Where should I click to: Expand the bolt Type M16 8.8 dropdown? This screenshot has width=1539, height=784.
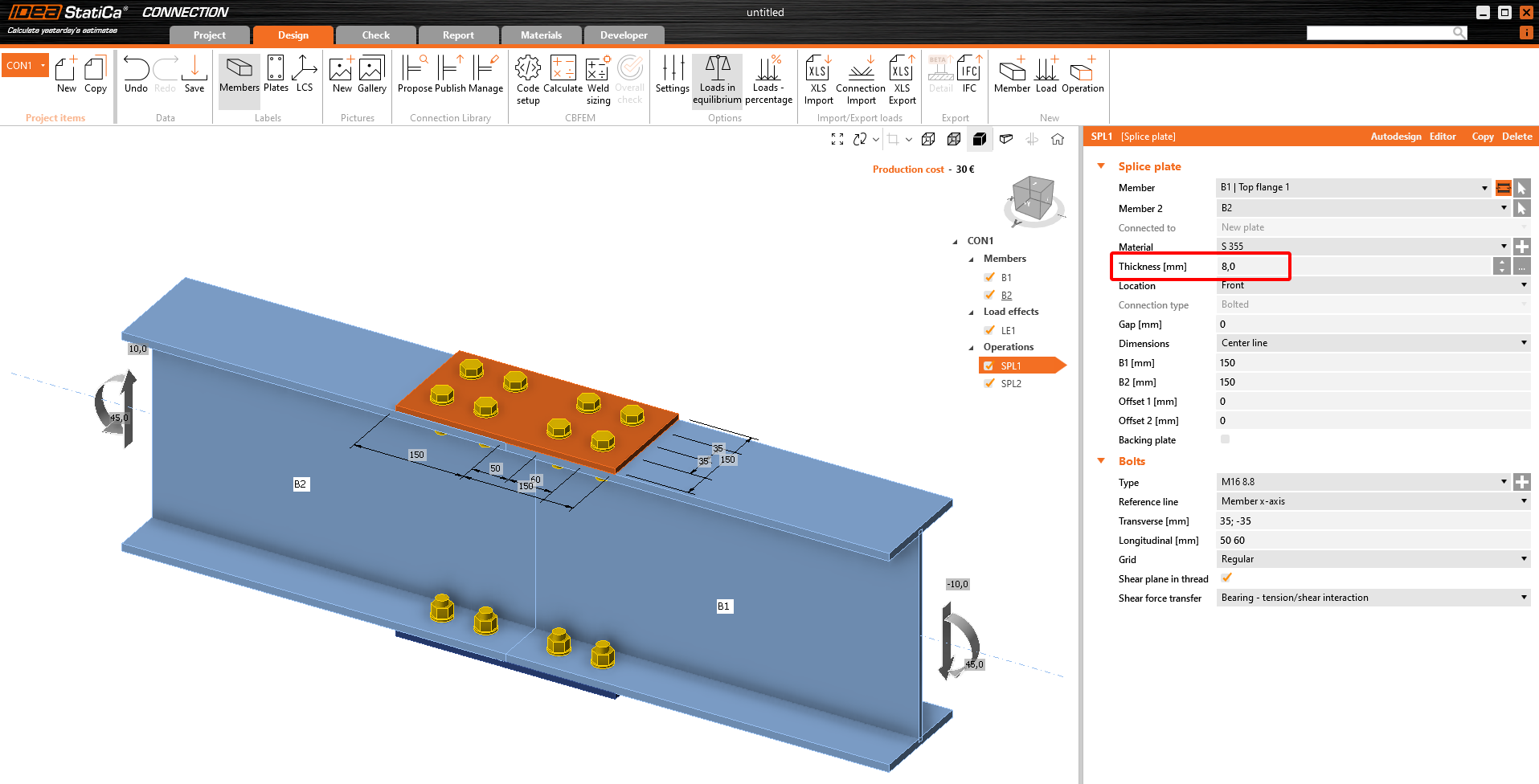click(1504, 482)
